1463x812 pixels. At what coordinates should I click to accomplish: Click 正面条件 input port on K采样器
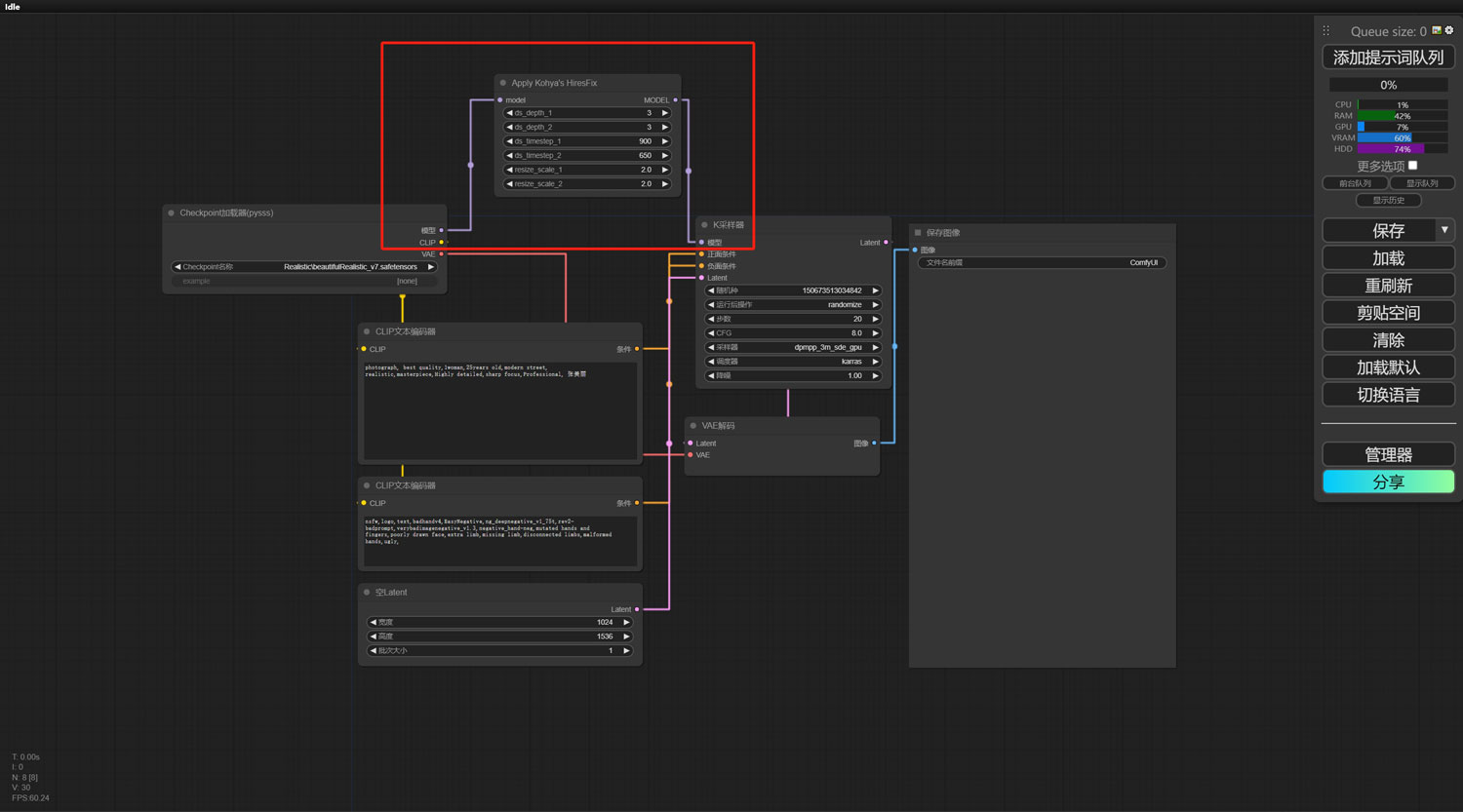[x=701, y=254]
